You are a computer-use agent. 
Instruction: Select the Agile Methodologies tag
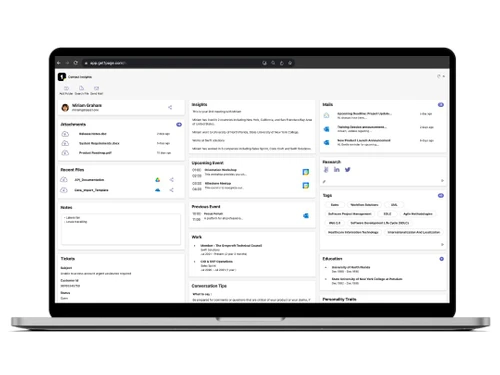pyautogui.click(x=418, y=214)
